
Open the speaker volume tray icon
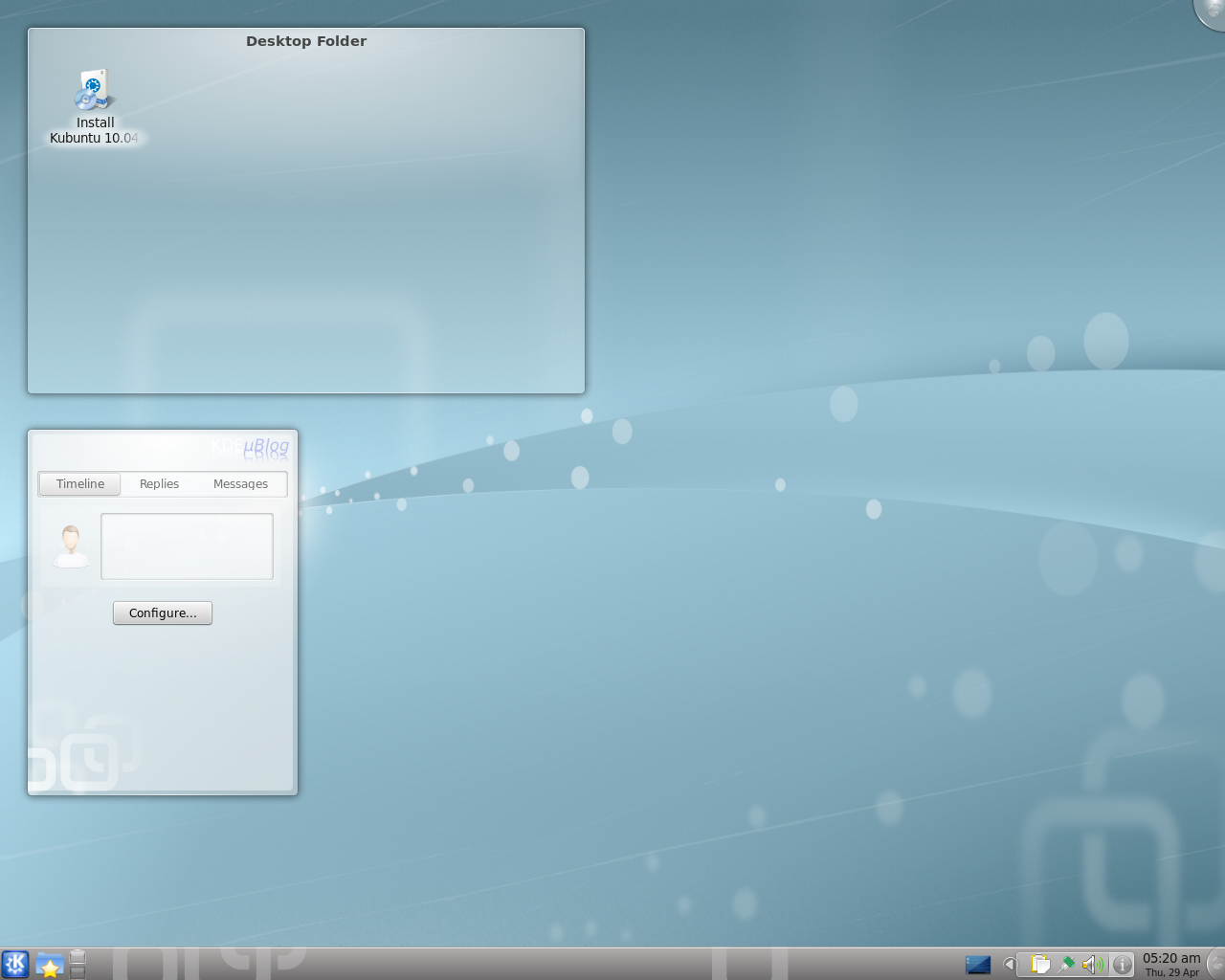coord(1093,965)
